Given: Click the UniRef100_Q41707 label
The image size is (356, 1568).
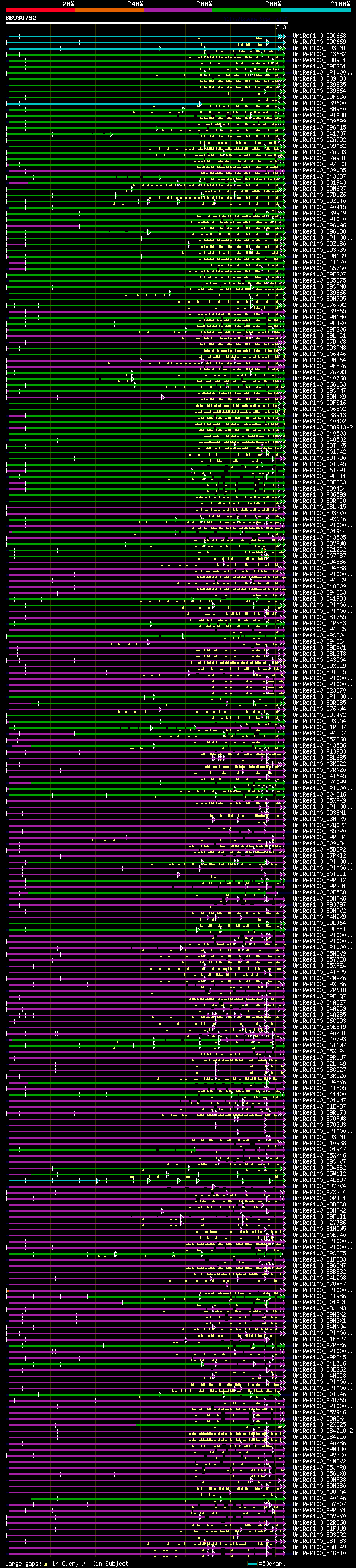Looking at the screenshot, I should 319,134.
